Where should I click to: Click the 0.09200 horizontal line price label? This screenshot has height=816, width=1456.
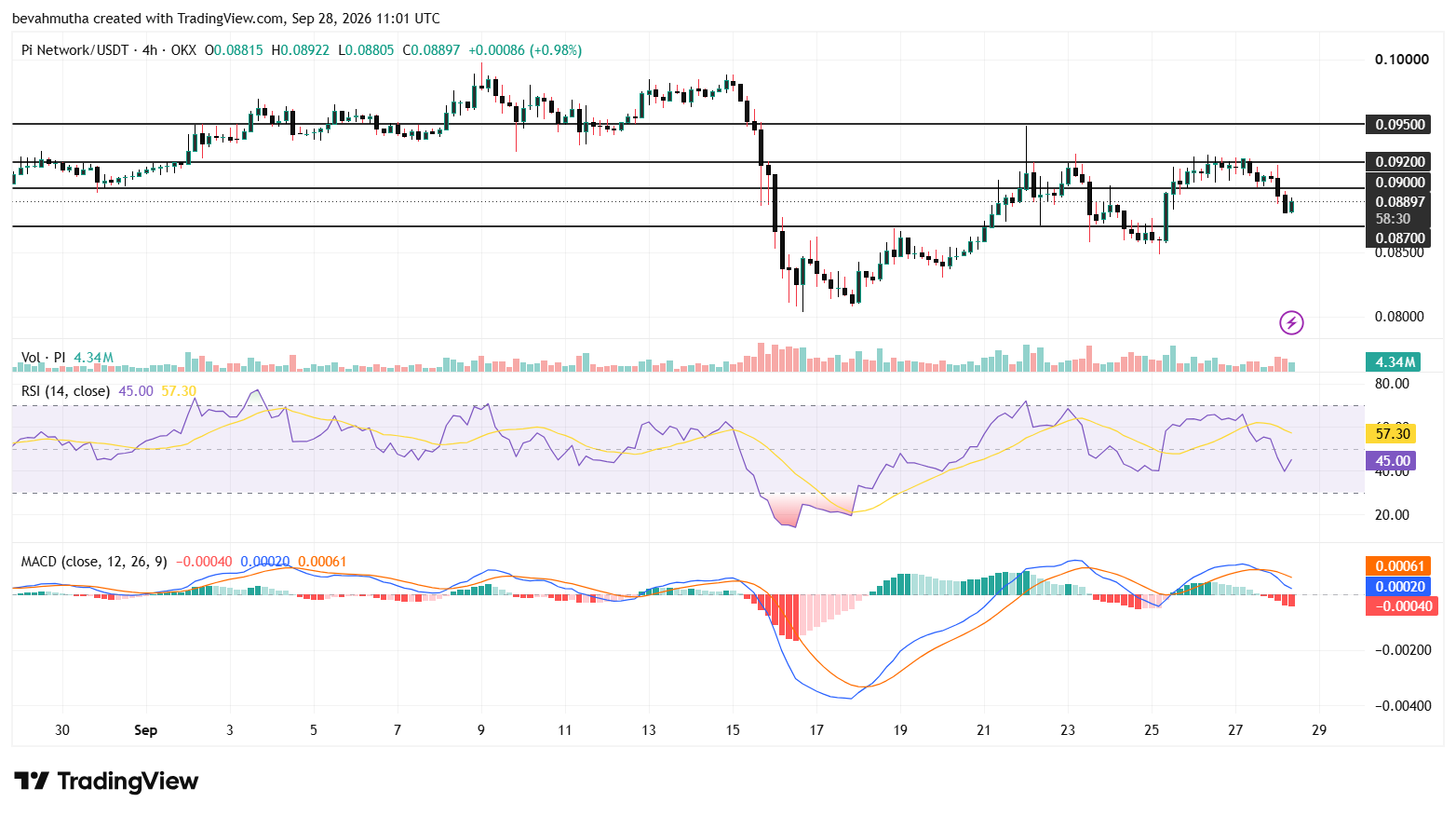[1400, 162]
